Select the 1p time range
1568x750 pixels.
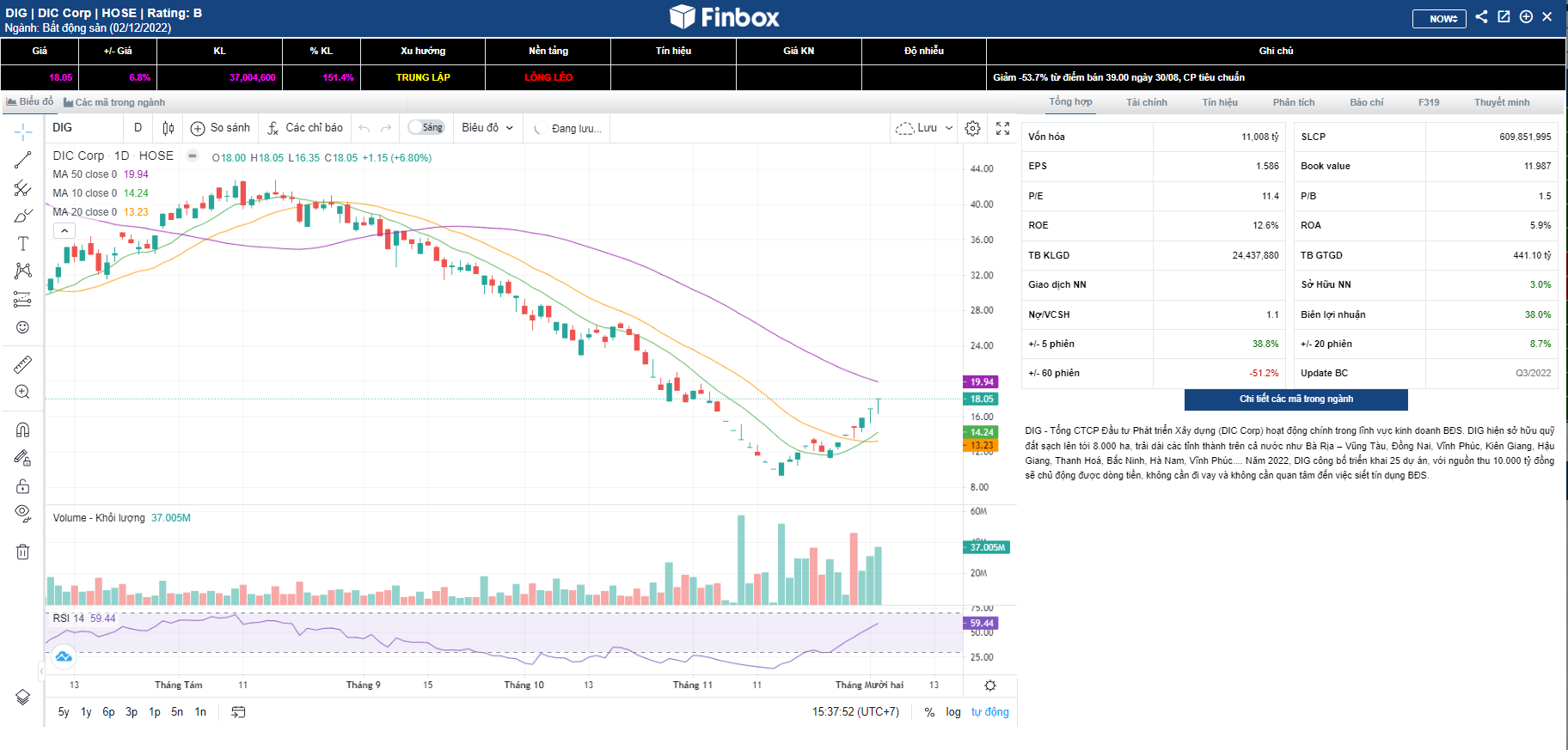155,711
